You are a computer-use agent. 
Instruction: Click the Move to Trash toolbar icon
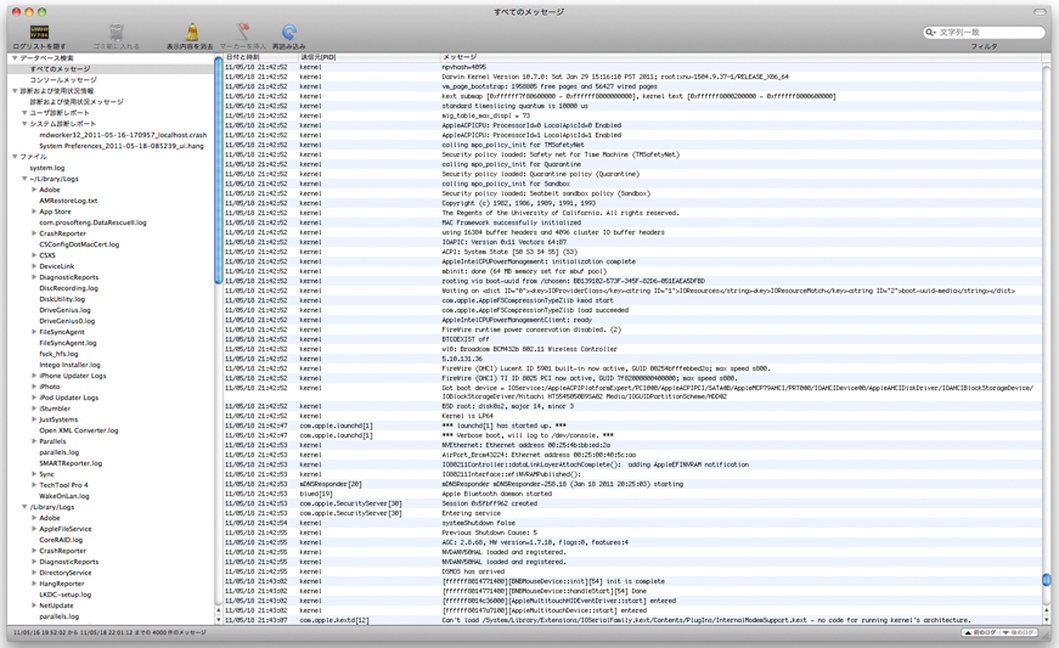coord(117,33)
